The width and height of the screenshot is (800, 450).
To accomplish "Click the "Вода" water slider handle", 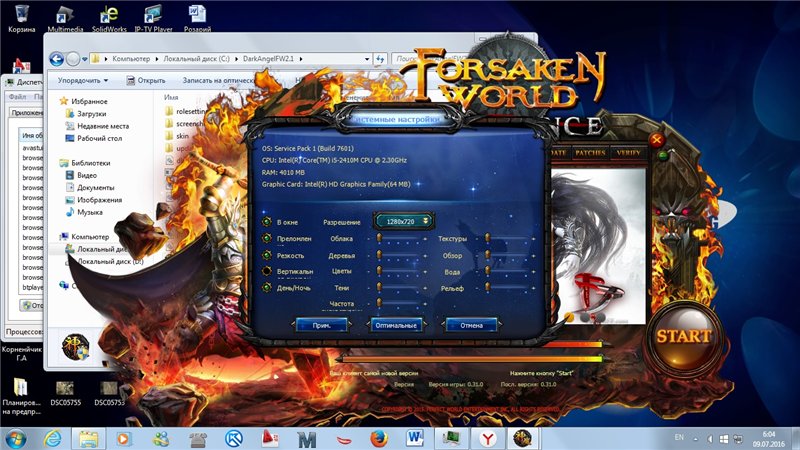I will 487,271.
